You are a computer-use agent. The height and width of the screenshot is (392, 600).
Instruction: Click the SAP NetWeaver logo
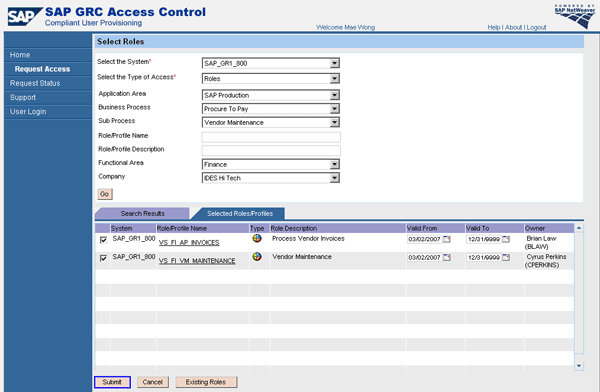tap(575, 16)
